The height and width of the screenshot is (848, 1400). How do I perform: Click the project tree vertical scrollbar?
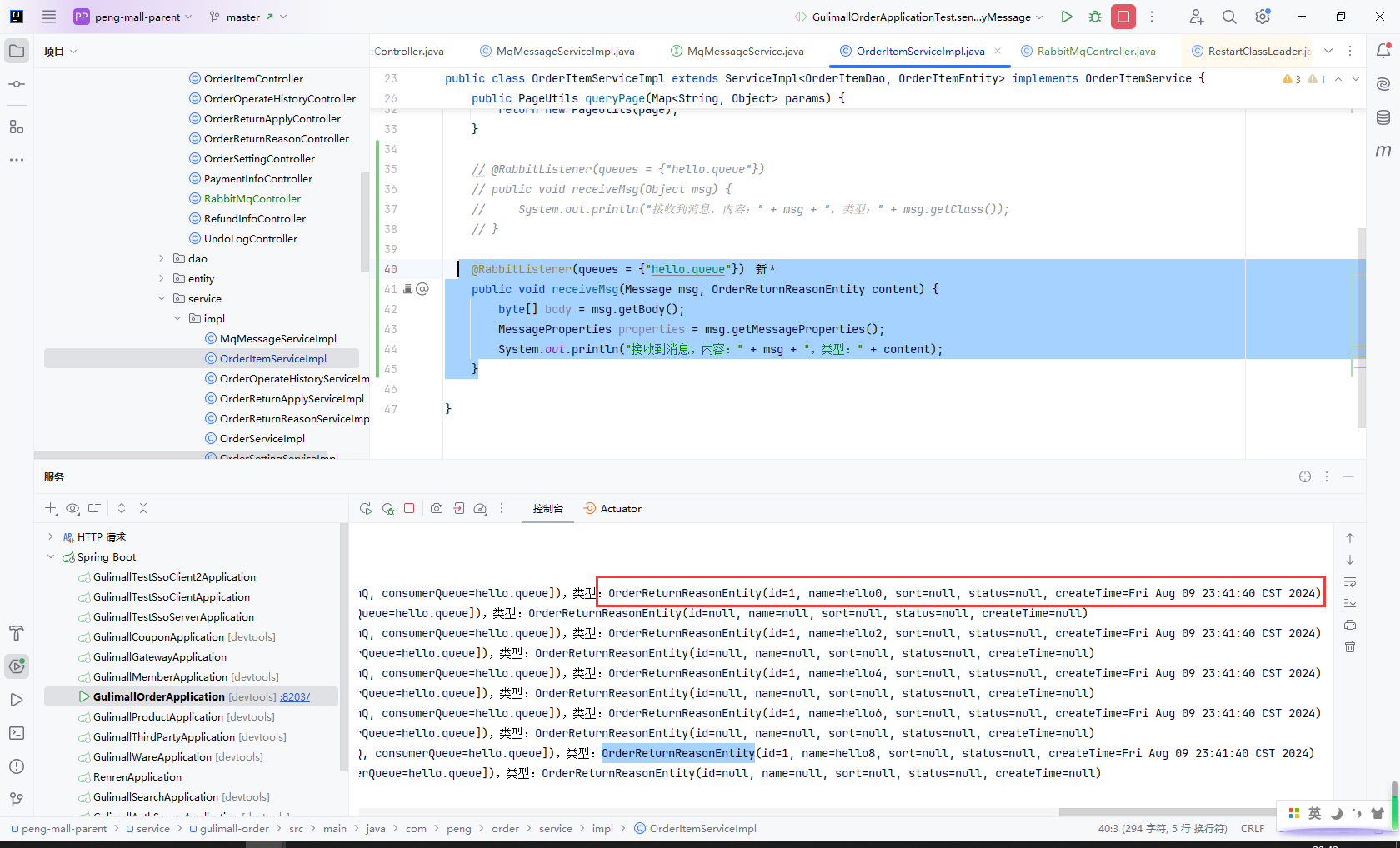pyautogui.click(x=364, y=221)
